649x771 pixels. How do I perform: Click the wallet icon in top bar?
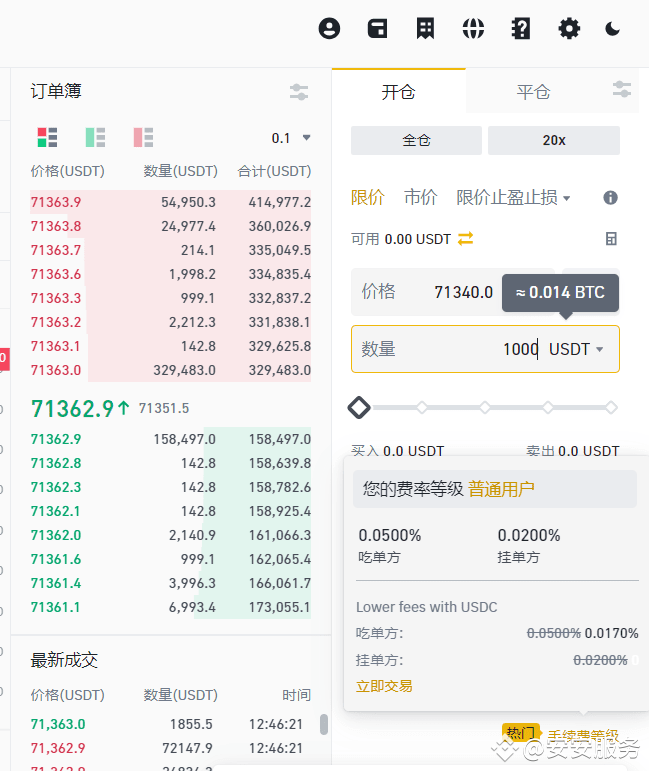377,28
